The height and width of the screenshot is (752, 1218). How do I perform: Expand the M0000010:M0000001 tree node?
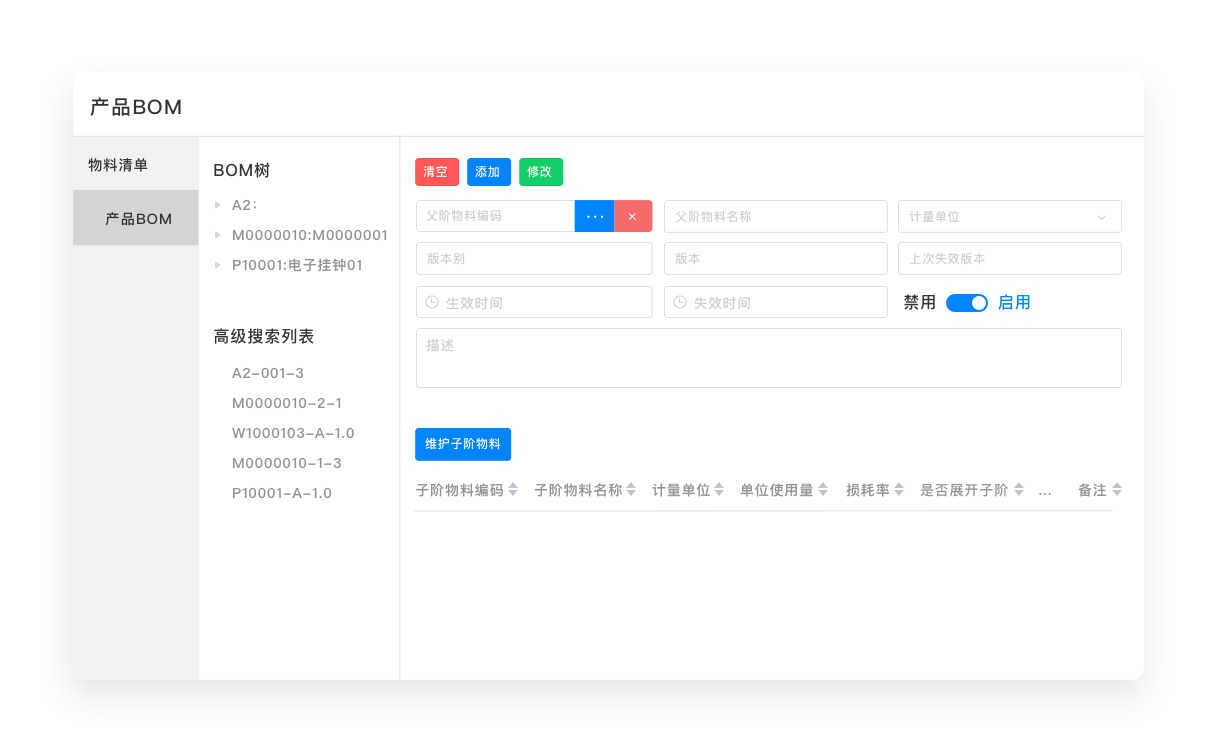pyautogui.click(x=218, y=235)
